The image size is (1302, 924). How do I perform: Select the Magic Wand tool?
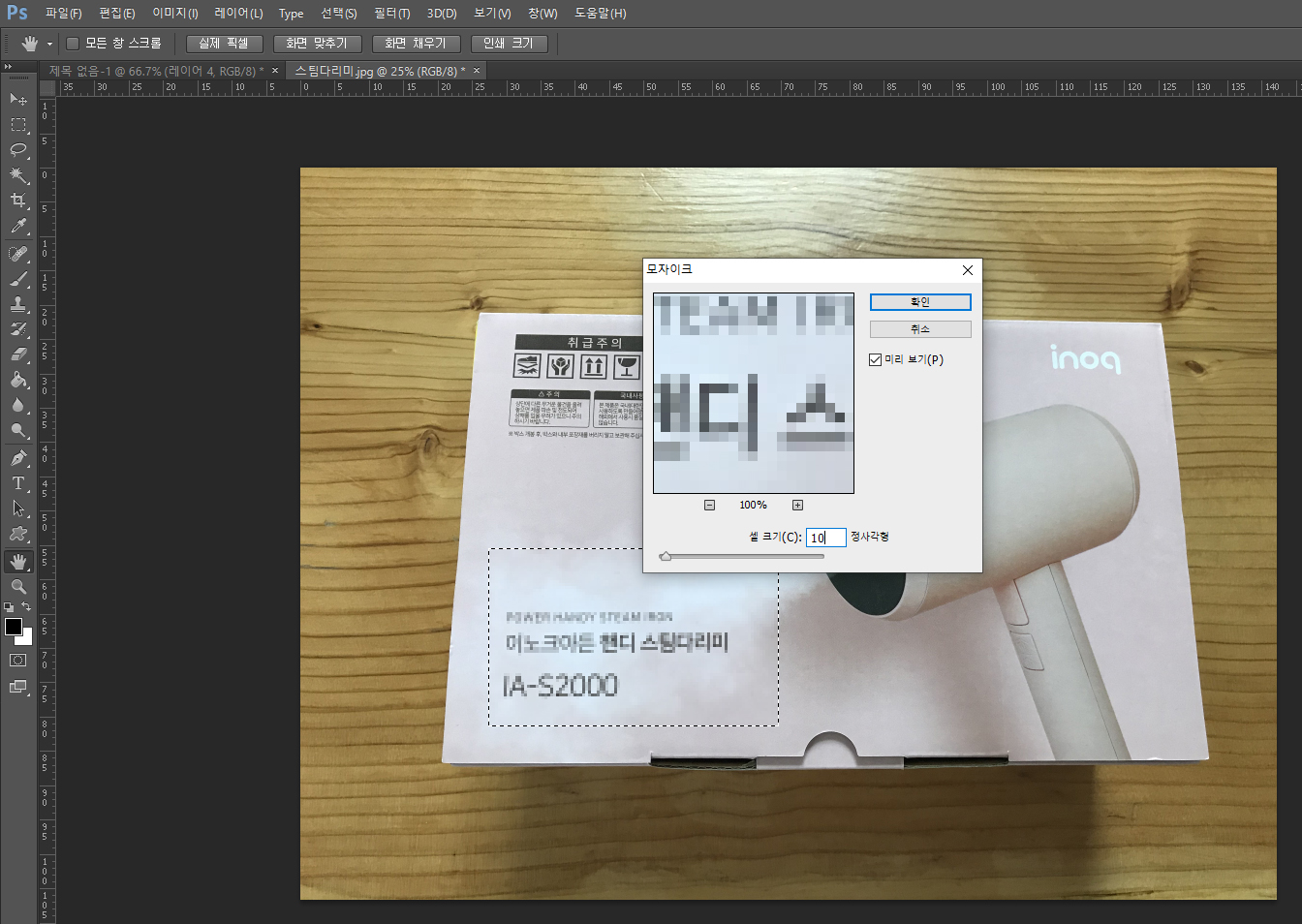[18, 175]
